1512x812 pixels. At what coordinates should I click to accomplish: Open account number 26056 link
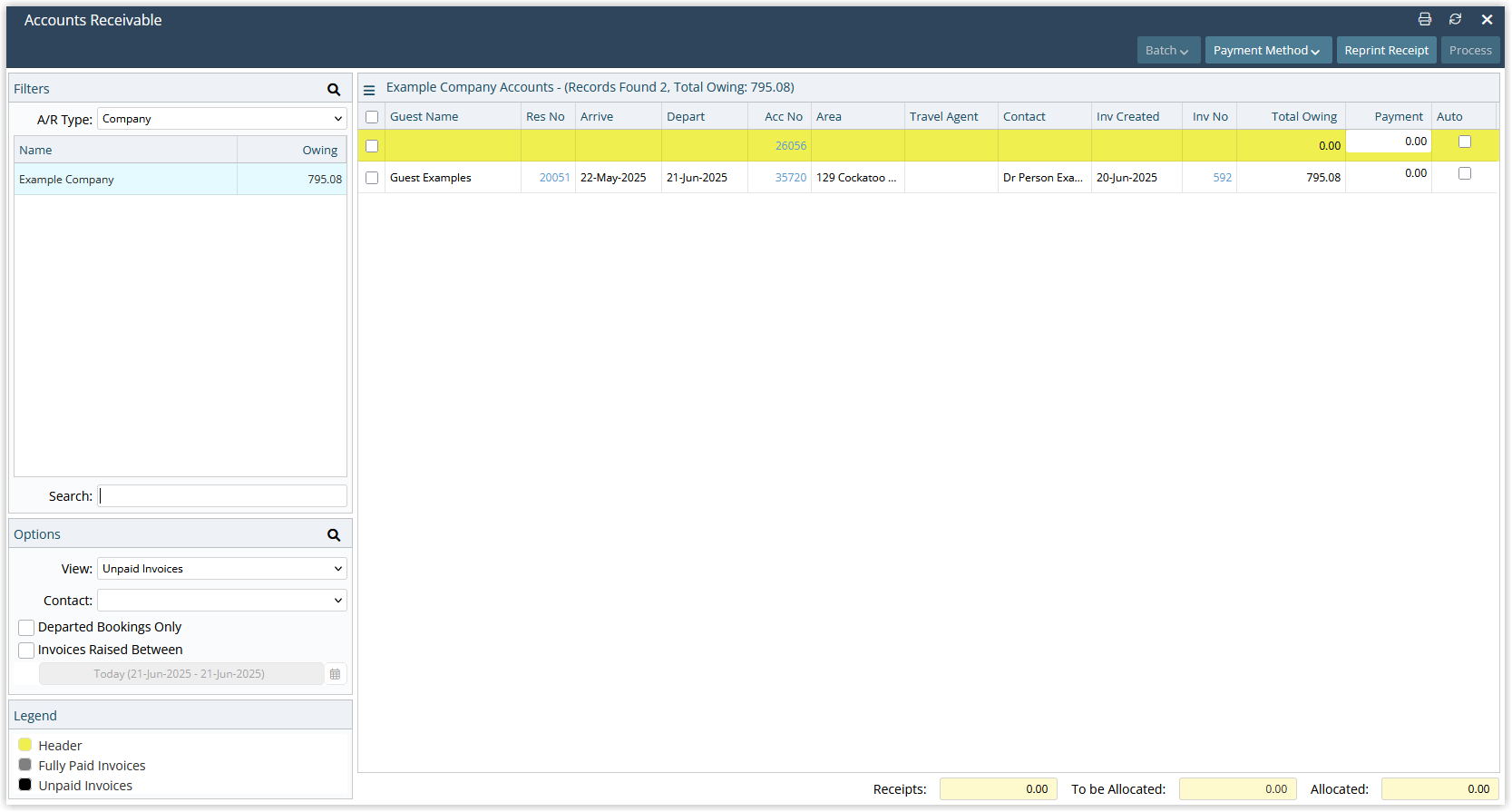pos(790,146)
